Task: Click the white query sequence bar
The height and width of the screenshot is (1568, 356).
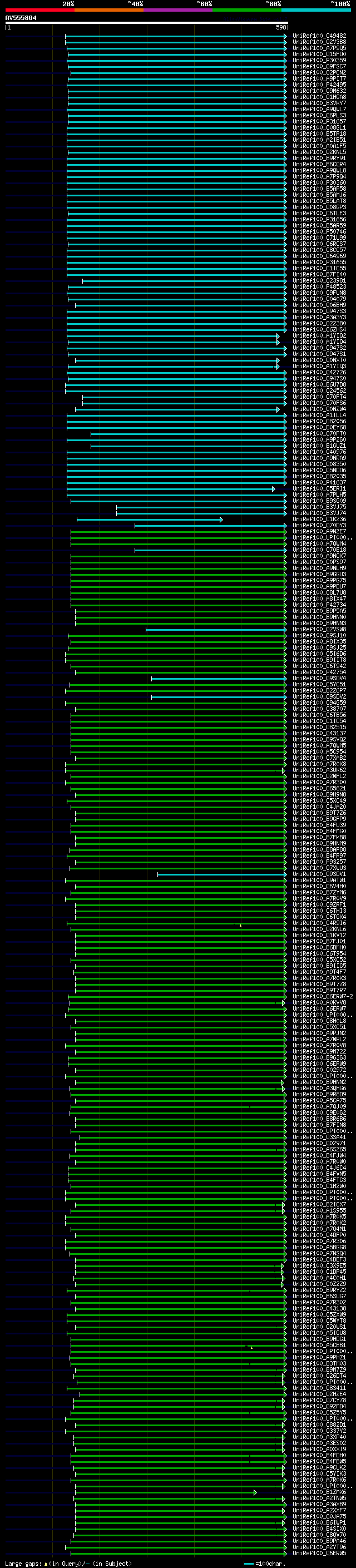Action: click(147, 23)
